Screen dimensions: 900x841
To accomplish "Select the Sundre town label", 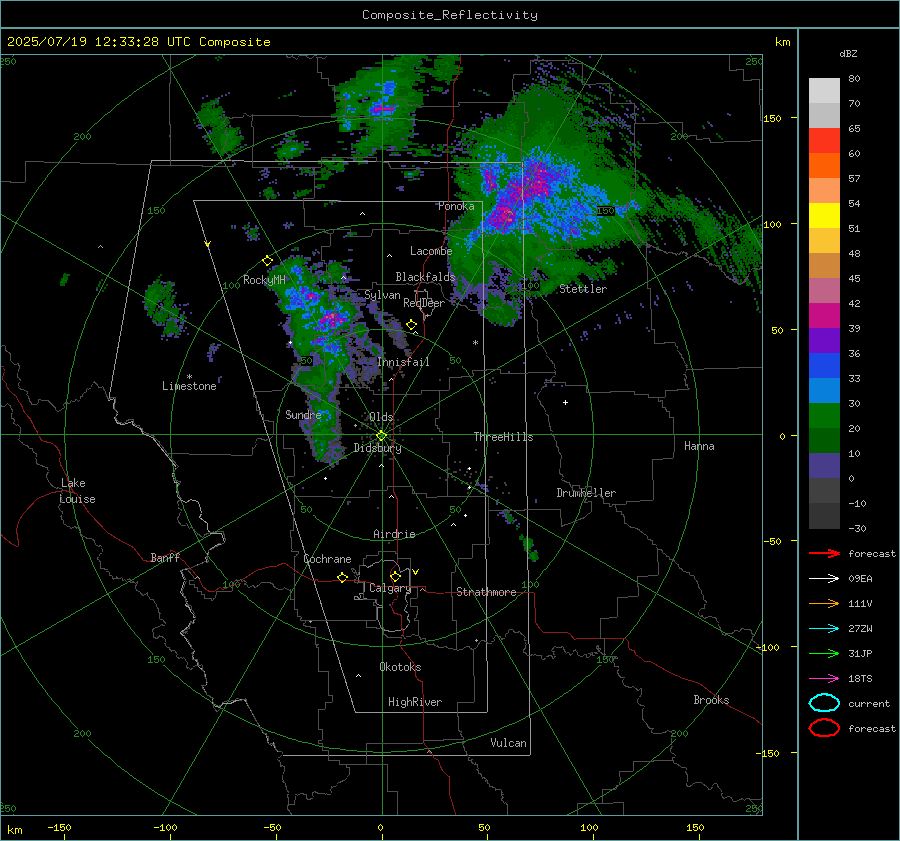I will pyautogui.click(x=303, y=414).
